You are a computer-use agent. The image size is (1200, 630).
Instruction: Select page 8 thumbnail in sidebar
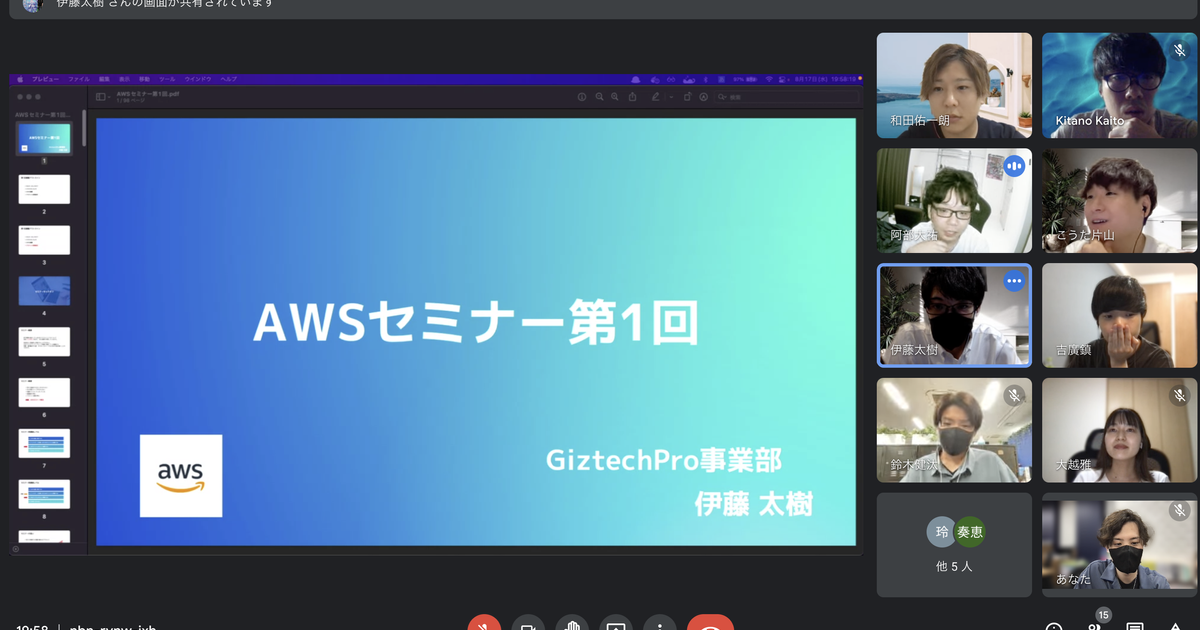pyautogui.click(x=44, y=494)
